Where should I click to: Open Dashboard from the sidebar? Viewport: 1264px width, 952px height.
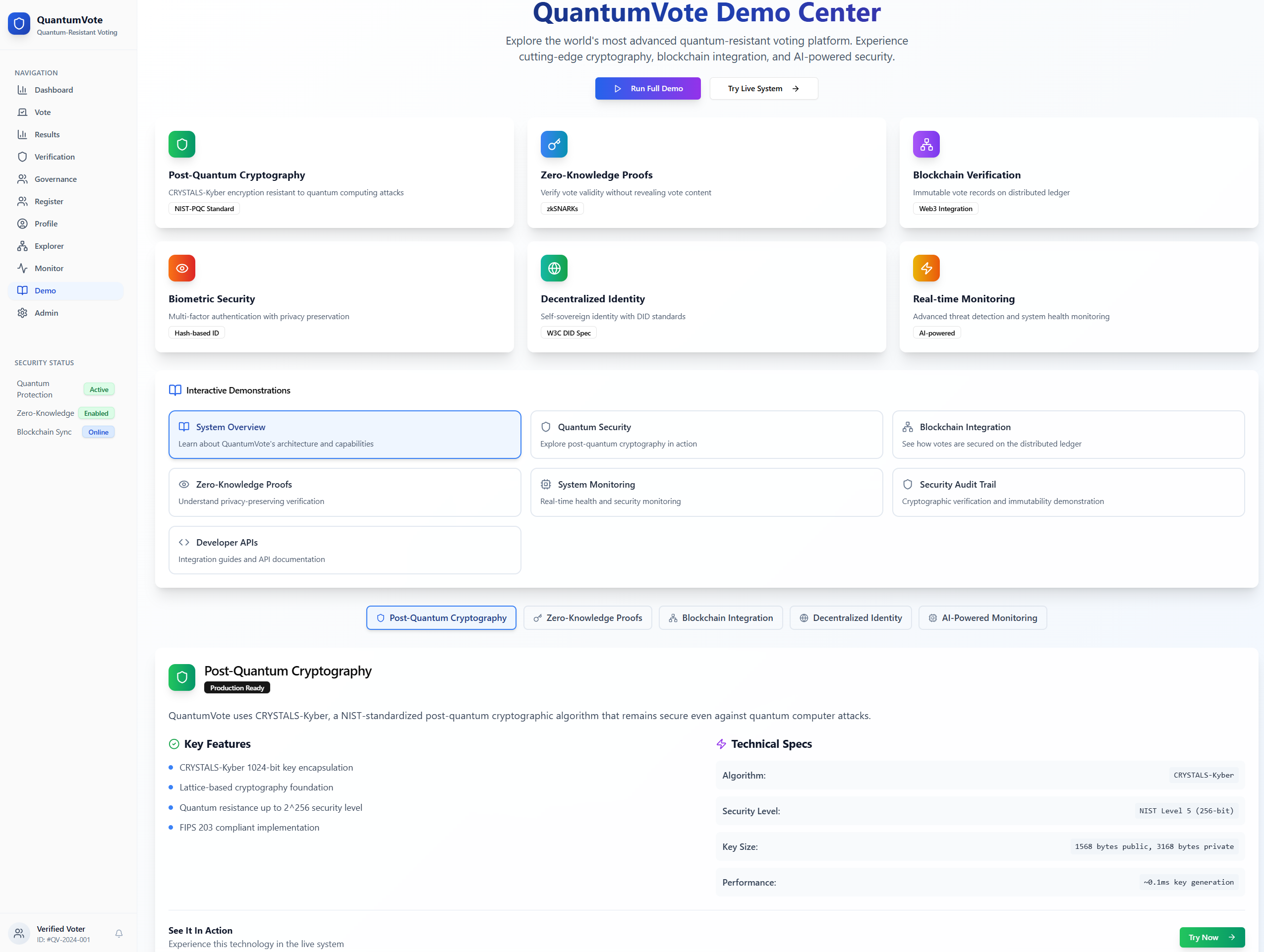click(66, 90)
